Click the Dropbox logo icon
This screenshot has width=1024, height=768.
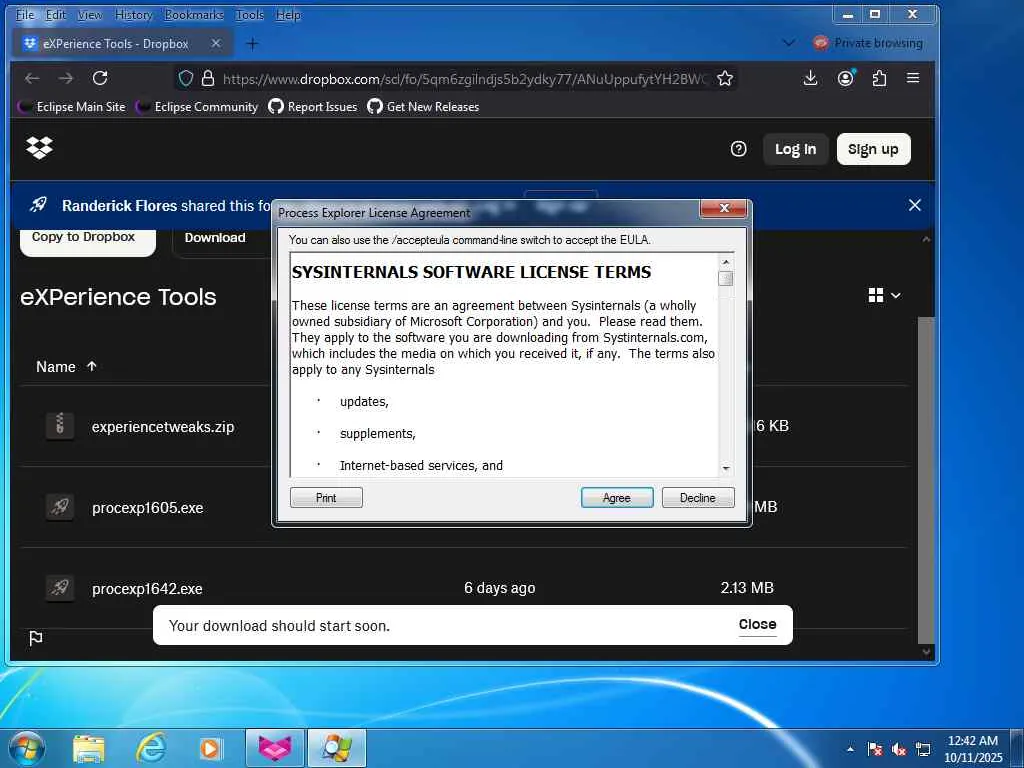click(x=39, y=148)
